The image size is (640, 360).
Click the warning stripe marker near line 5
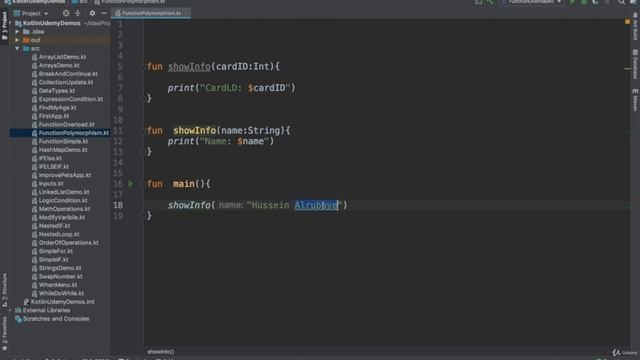tap(627, 69)
